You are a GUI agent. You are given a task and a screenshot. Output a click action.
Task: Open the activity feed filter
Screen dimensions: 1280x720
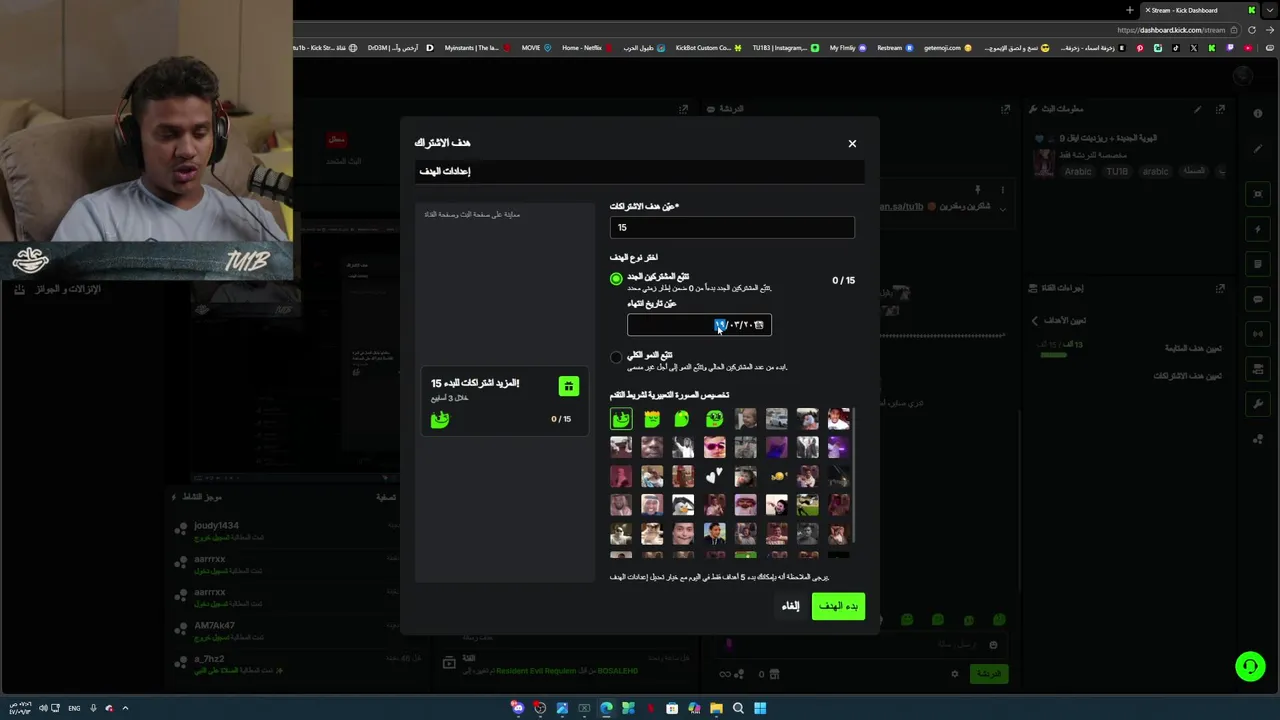385,497
